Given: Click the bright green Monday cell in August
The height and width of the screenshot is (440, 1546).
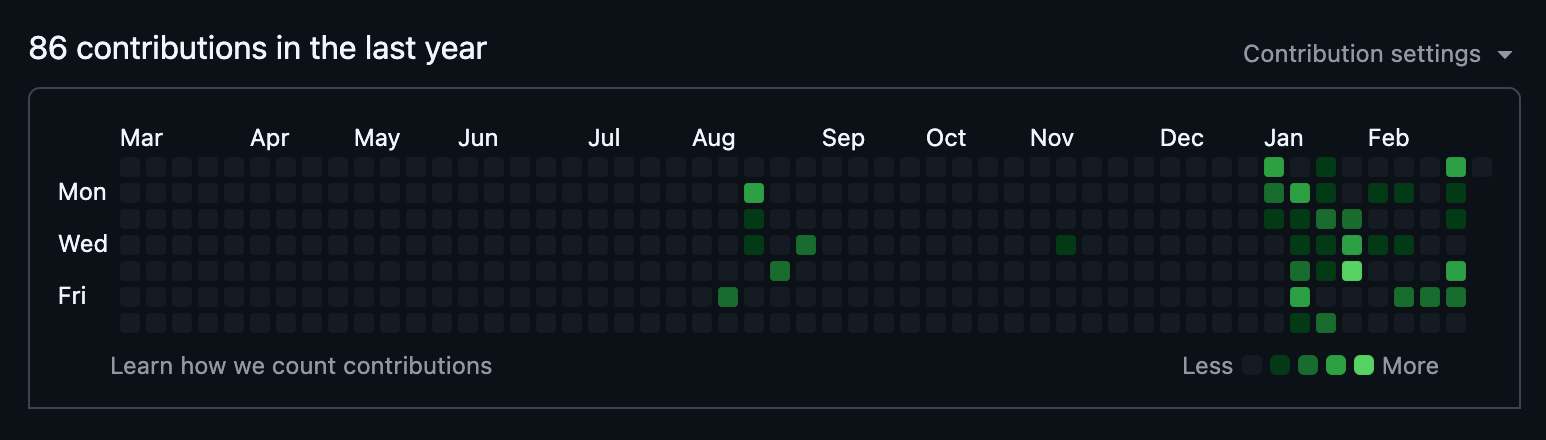Looking at the screenshot, I should [754, 193].
